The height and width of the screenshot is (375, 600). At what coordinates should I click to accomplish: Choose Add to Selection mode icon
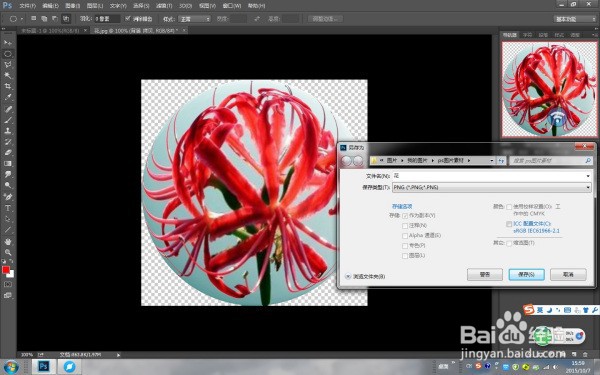pos(44,18)
